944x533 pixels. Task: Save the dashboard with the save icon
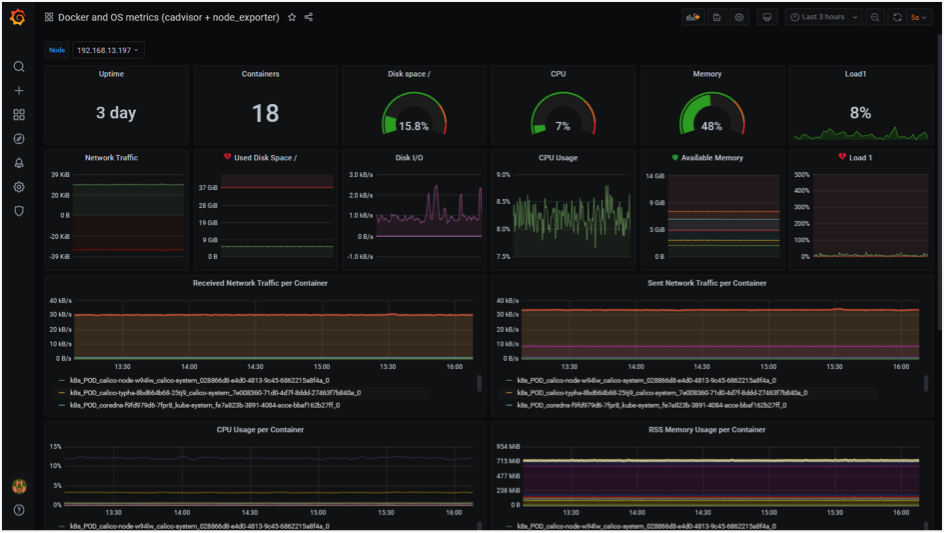click(716, 17)
